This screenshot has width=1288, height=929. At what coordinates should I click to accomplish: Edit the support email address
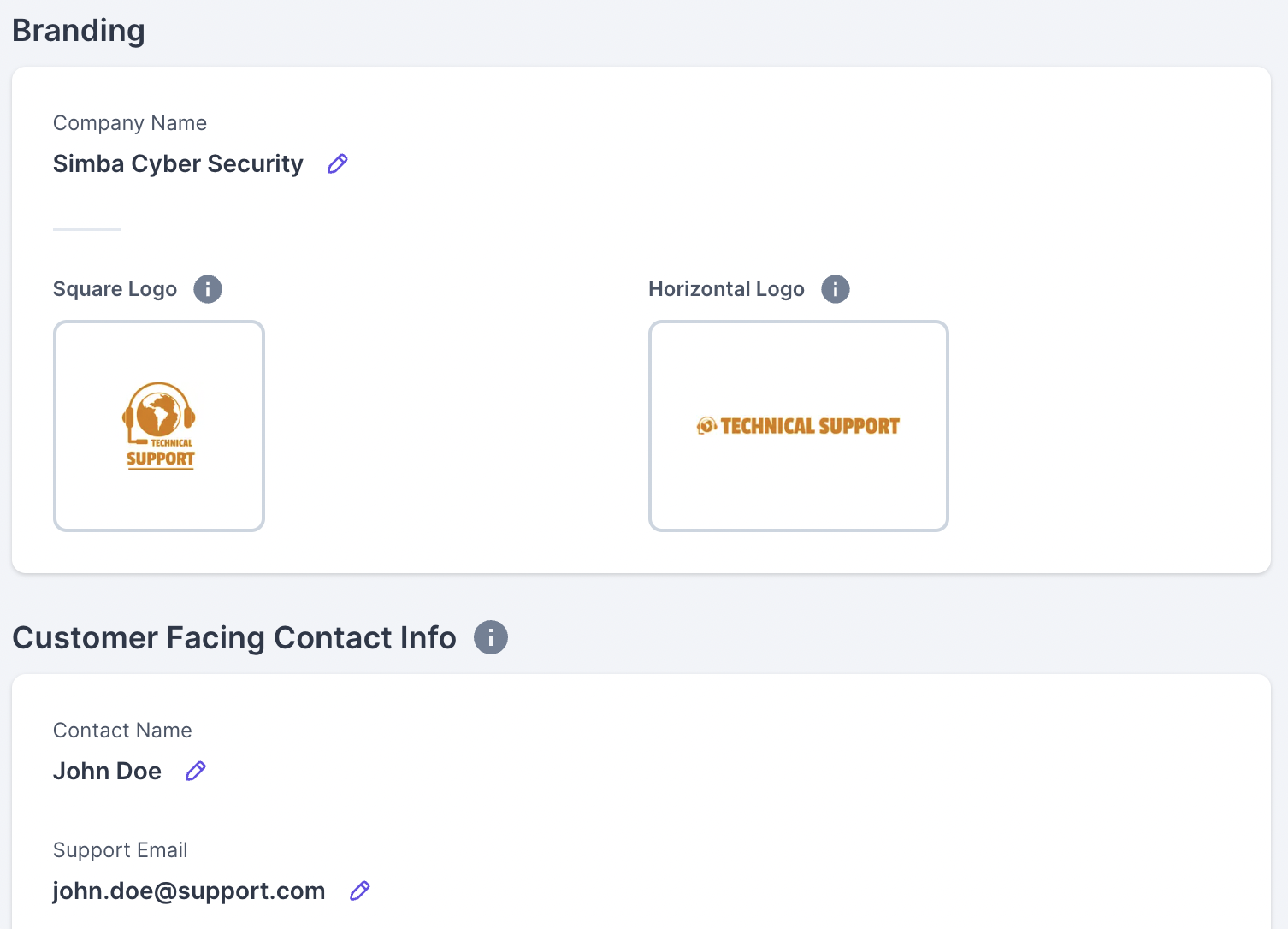(360, 891)
